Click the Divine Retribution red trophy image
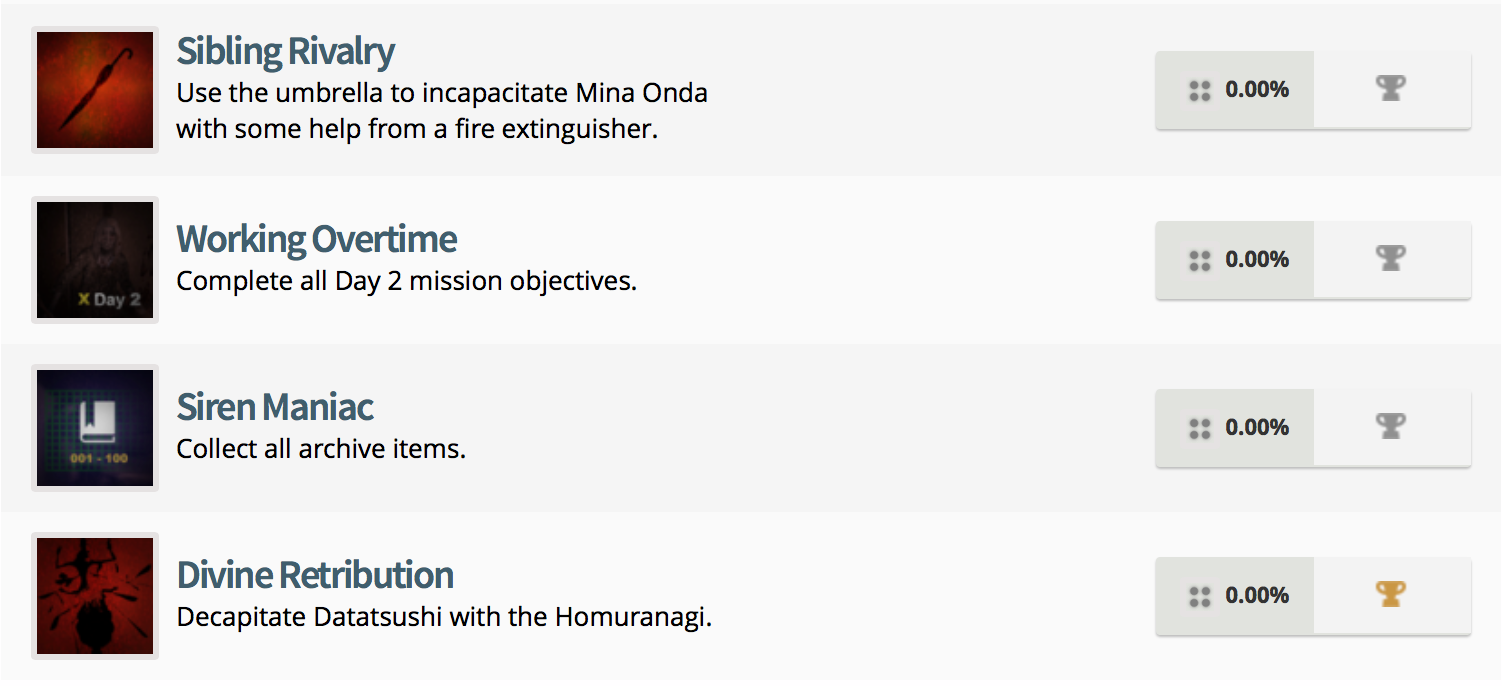 coord(95,596)
